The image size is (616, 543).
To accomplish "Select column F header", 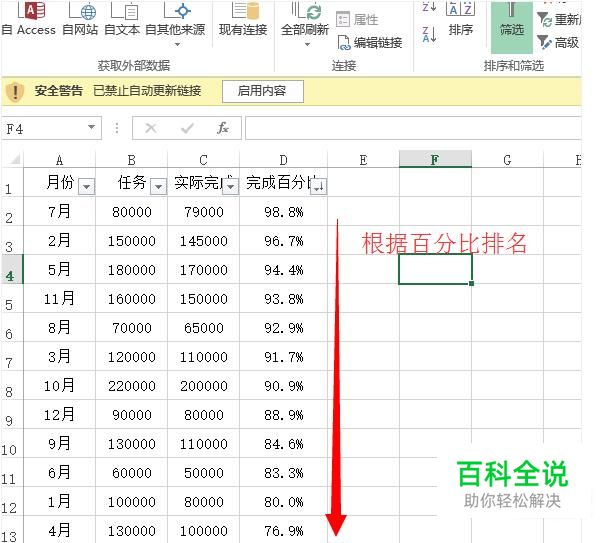I will coord(435,159).
